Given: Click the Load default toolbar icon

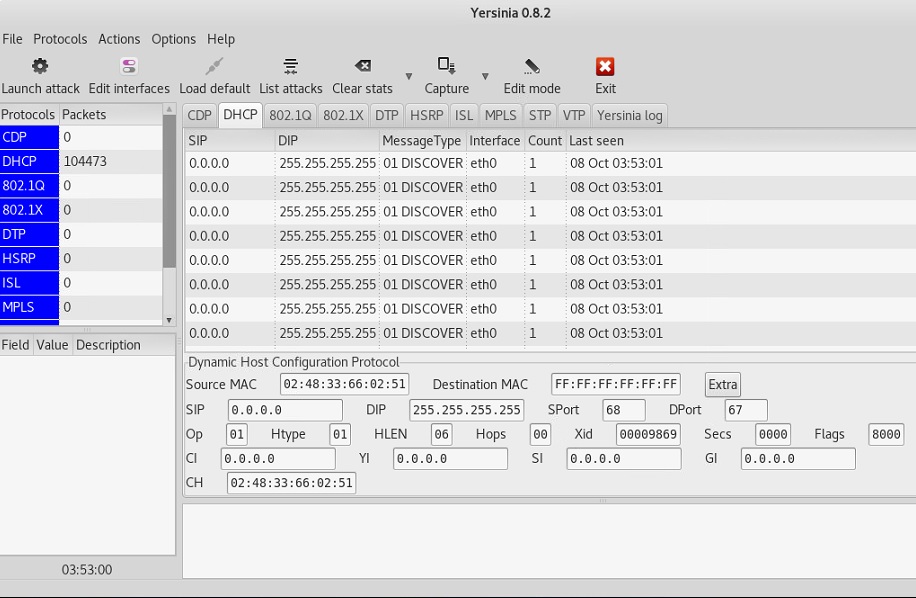Looking at the screenshot, I should tap(213, 64).
